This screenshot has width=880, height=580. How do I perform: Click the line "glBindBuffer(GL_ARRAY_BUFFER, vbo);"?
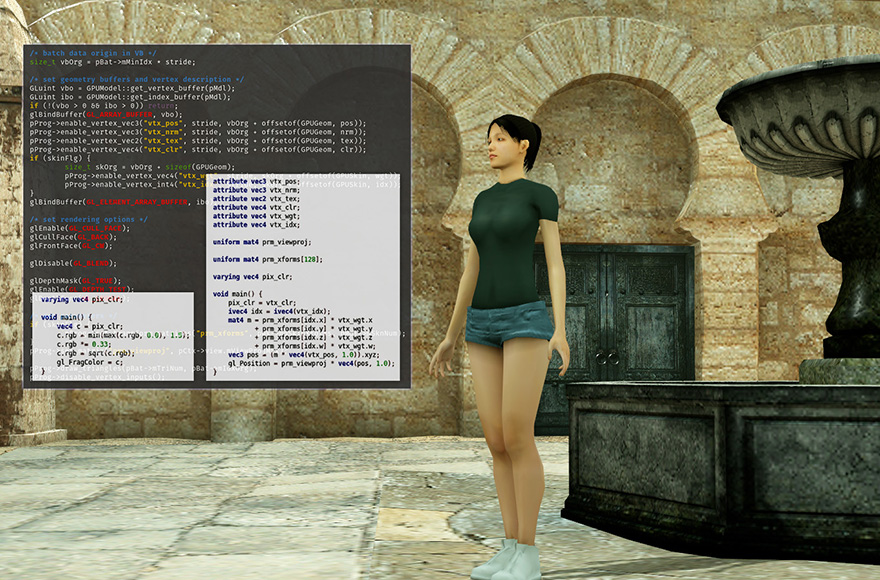pos(106,114)
